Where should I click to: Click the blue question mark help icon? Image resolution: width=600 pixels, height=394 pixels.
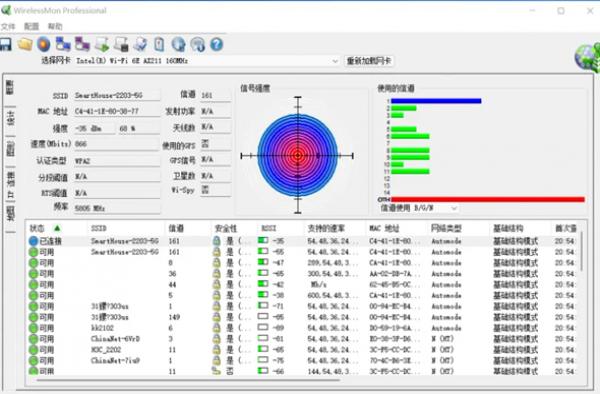click(x=217, y=44)
